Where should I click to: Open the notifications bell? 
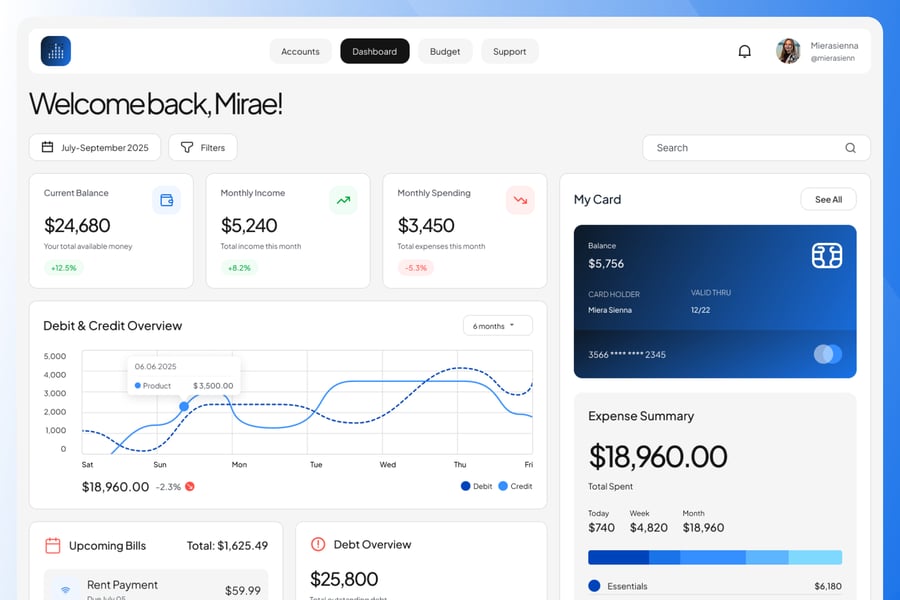(x=744, y=51)
